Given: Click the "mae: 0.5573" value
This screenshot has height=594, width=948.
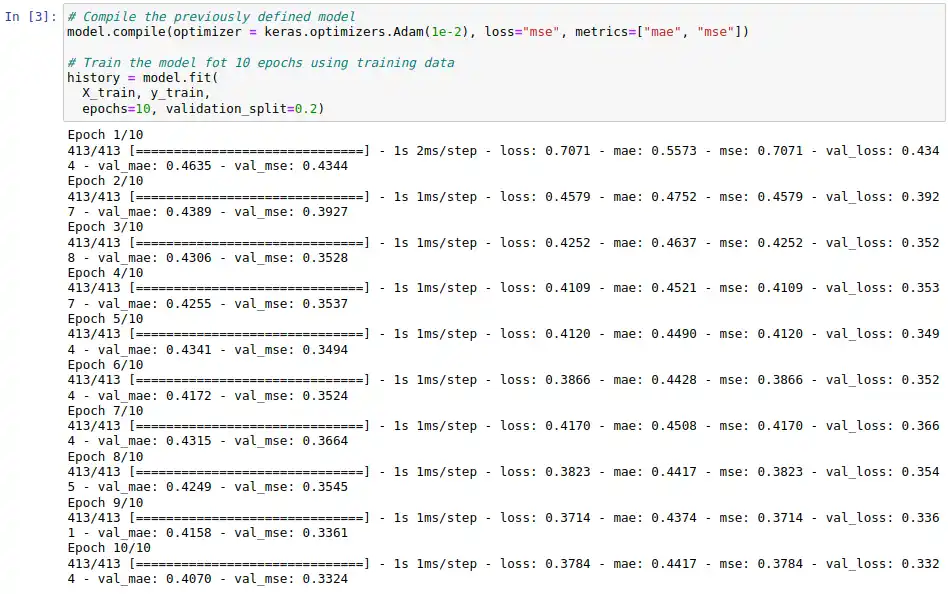Looking at the screenshot, I should coord(655,150).
